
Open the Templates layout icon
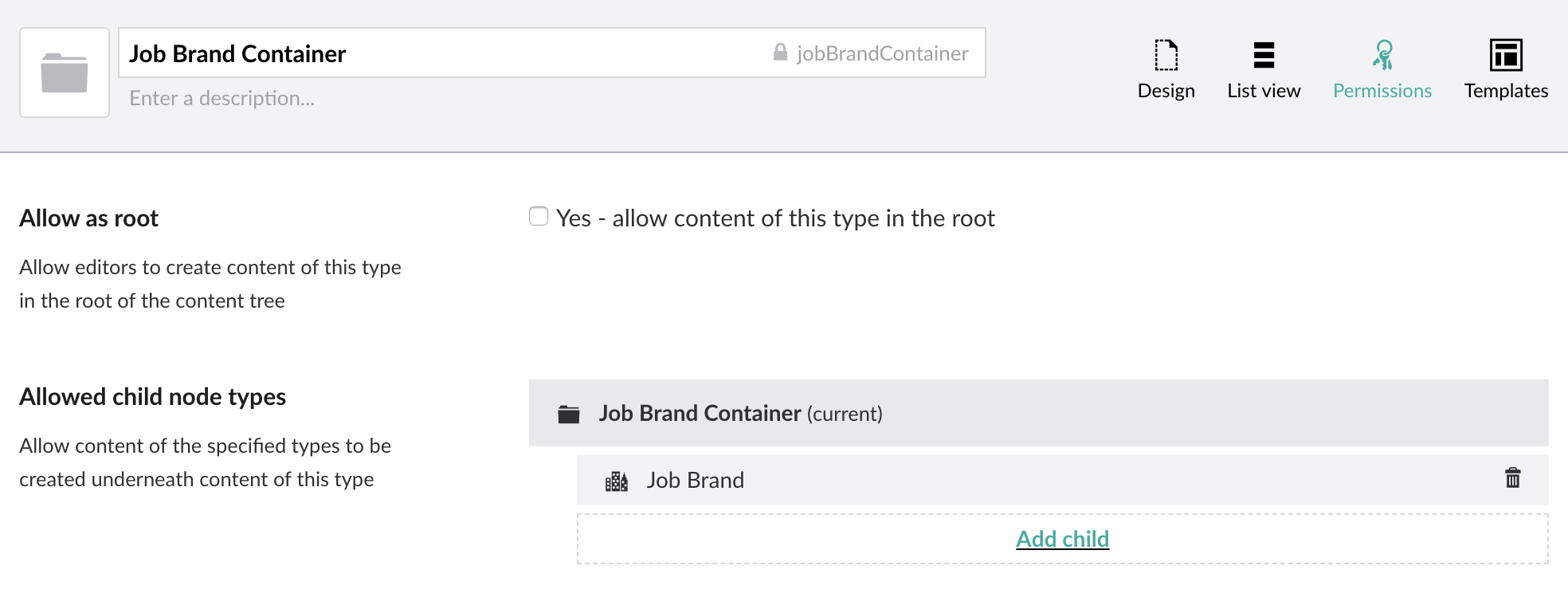[1506, 55]
